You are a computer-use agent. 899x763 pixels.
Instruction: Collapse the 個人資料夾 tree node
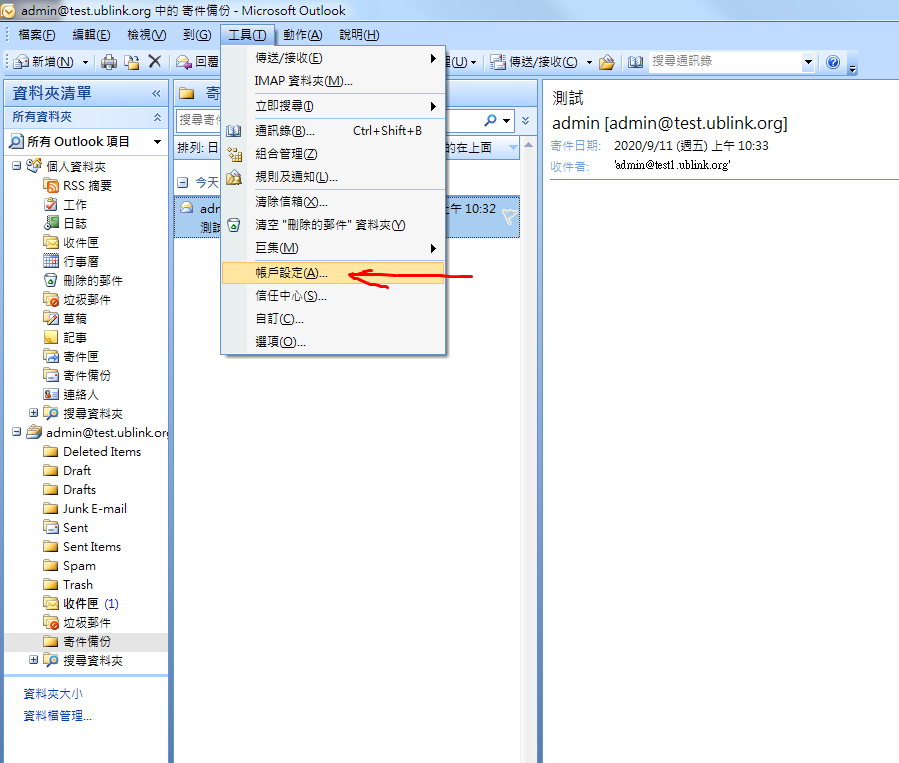(x=16, y=166)
